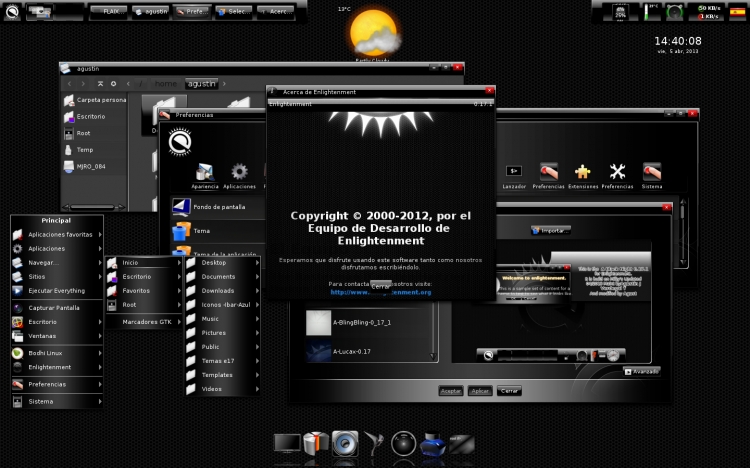750x468 pixels.
Task: Open the Spanish flag keyboard layout indicator
Action: click(737, 12)
